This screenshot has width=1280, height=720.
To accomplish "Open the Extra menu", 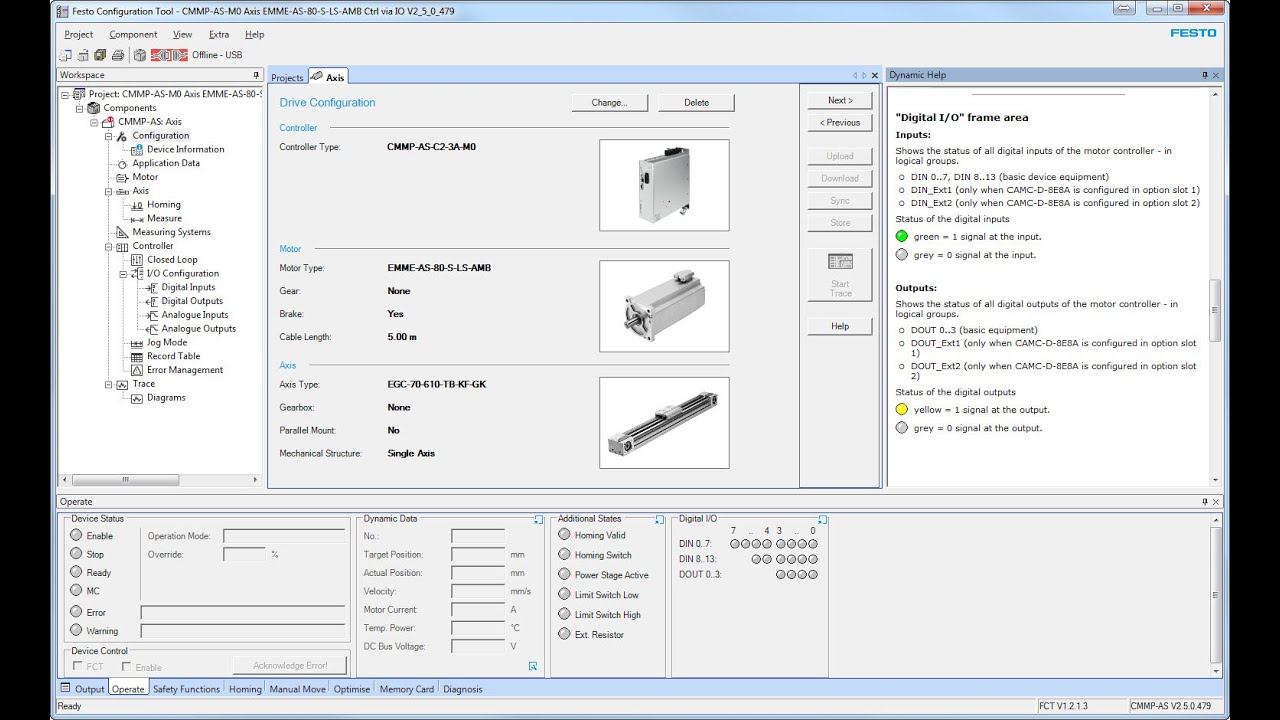I will point(219,35).
